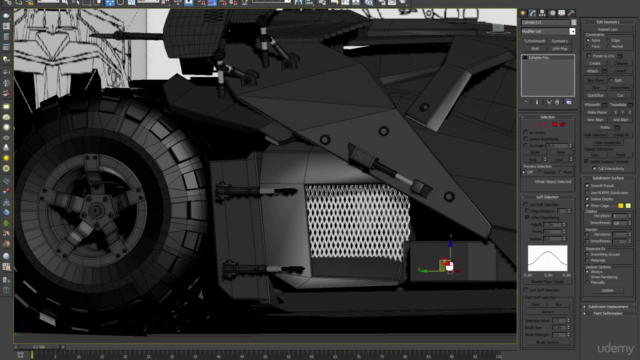Open the Hierarchy command panel tab
This screenshot has height=360, width=640.
[542, 13]
